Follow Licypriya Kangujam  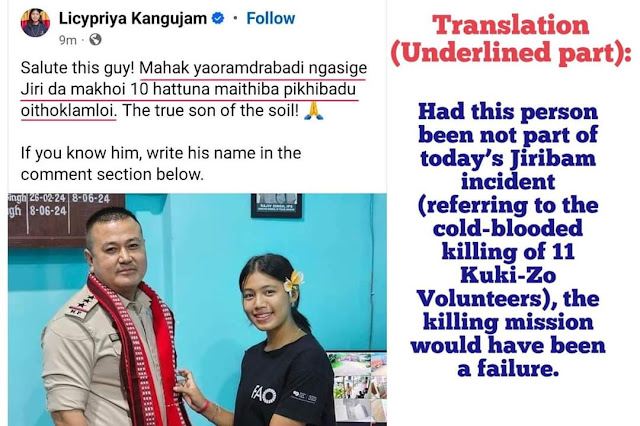270,18
